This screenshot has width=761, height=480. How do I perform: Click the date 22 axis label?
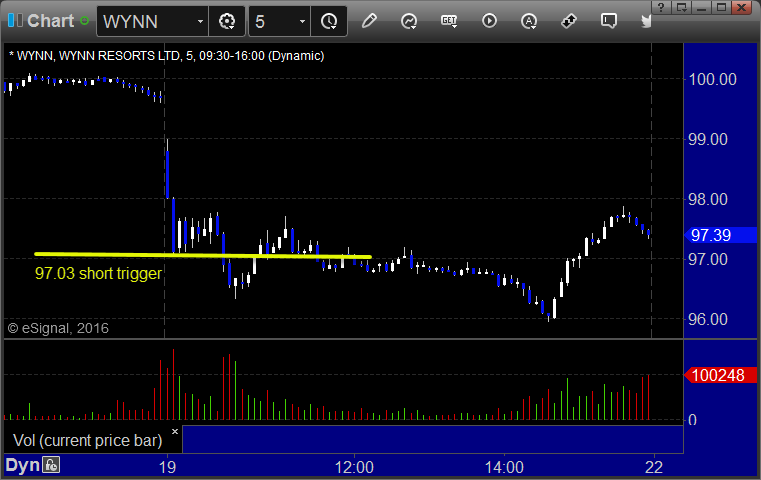(x=654, y=467)
